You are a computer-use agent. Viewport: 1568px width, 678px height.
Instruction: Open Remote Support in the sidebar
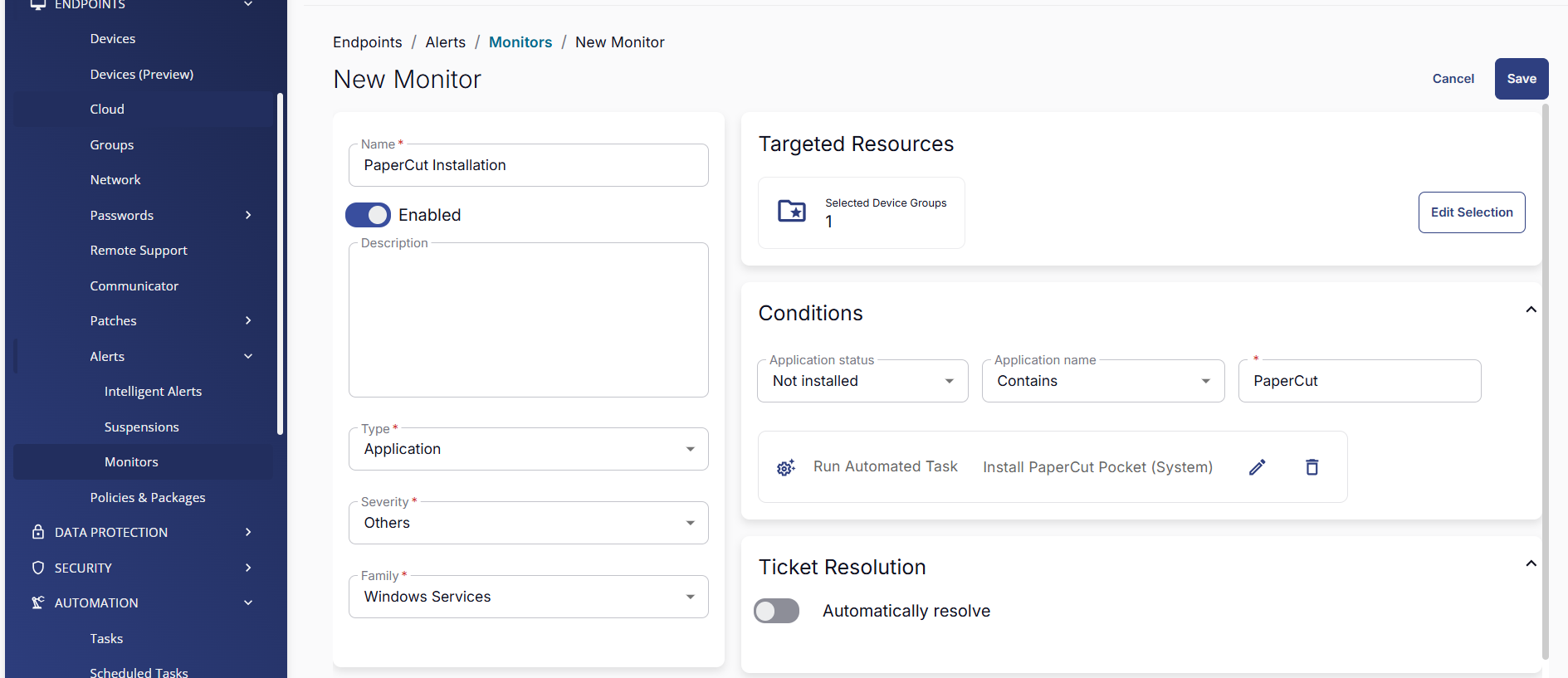139,251
